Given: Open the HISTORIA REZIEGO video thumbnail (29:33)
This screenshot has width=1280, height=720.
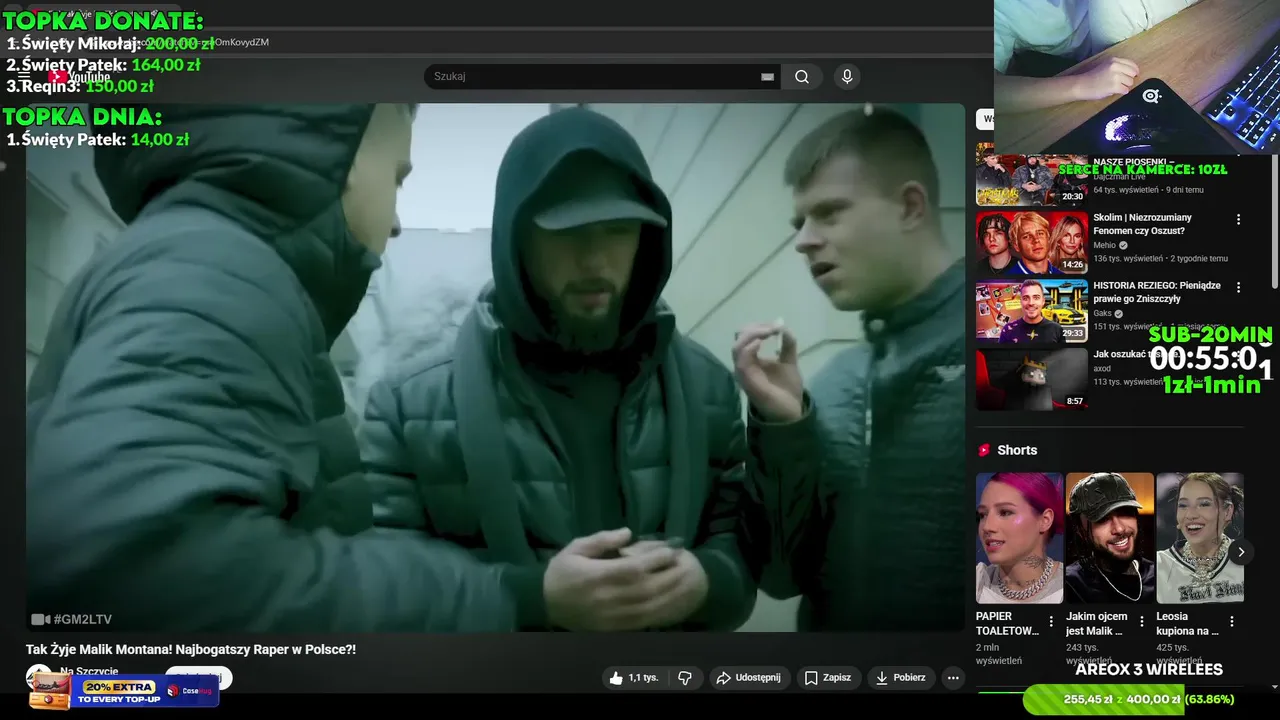Looking at the screenshot, I should pos(1032,310).
